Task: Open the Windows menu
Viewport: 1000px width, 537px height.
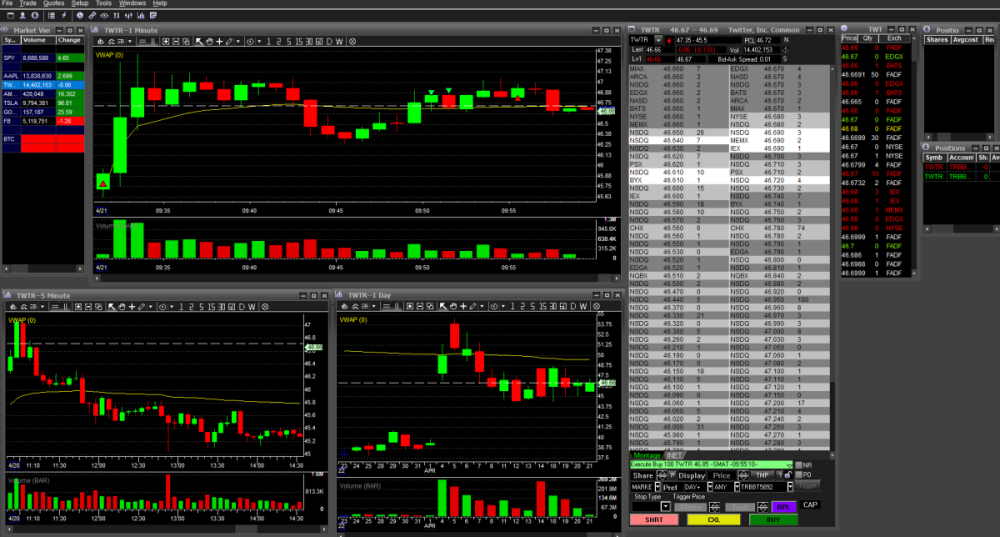Action: 132,3
